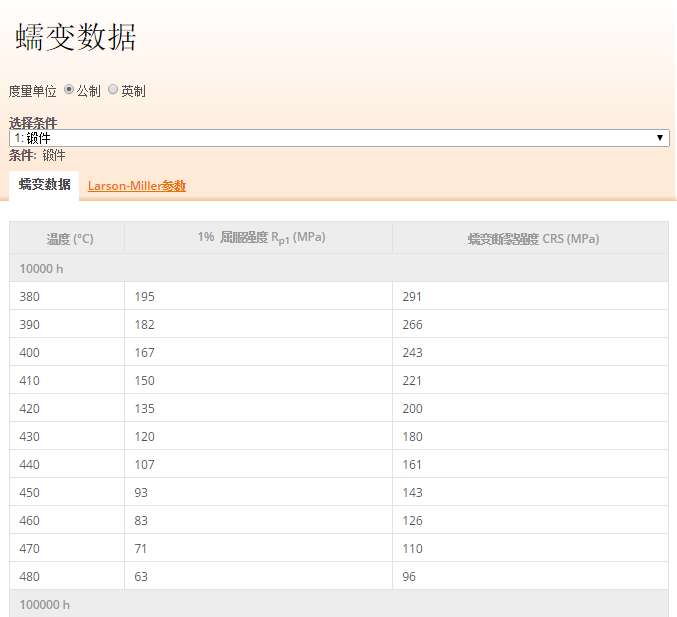Select the 公制 metric radio button
The height and width of the screenshot is (617, 677).
click(x=69, y=90)
